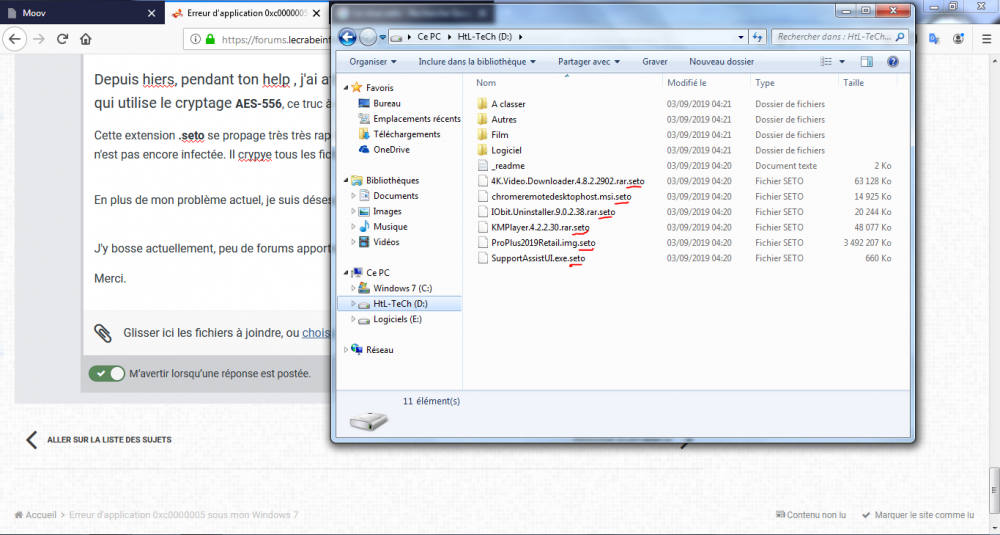Select KMPlayer.4.2.2.30.rar.seto file
Viewport: 1000px width, 535px height.
click(x=540, y=227)
